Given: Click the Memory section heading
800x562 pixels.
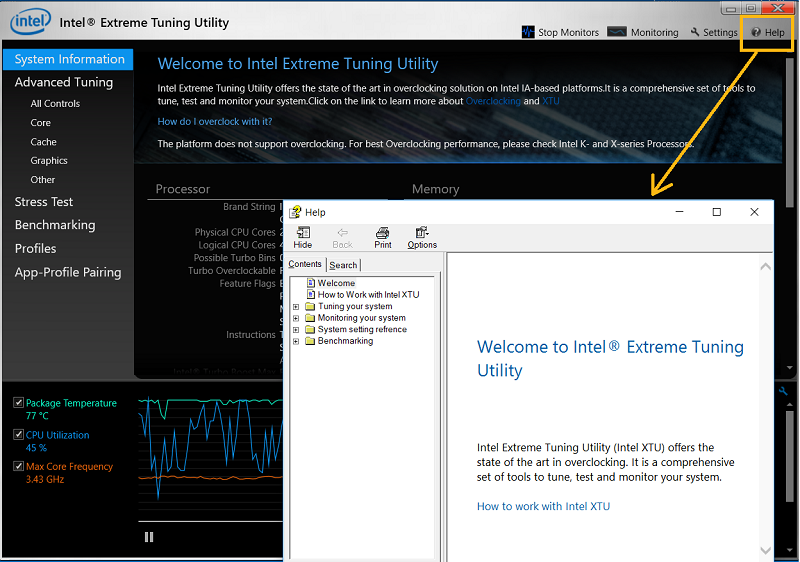Looking at the screenshot, I should 436,189.
